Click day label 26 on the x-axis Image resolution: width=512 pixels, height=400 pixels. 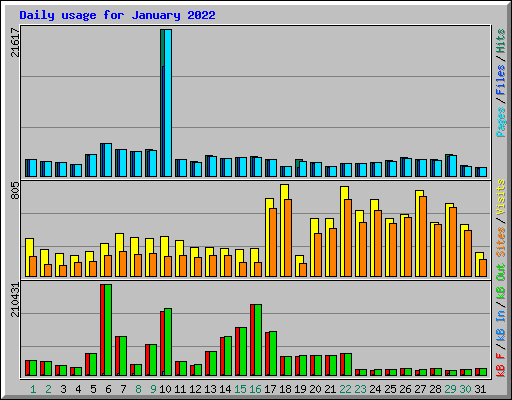coord(405,389)
